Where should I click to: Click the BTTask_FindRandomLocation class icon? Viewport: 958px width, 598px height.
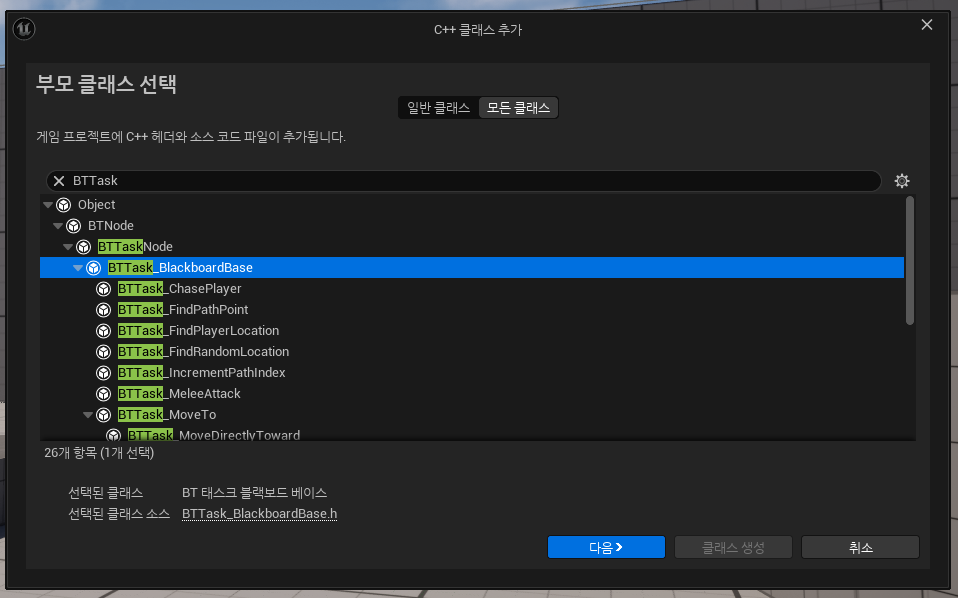point(104,352)
